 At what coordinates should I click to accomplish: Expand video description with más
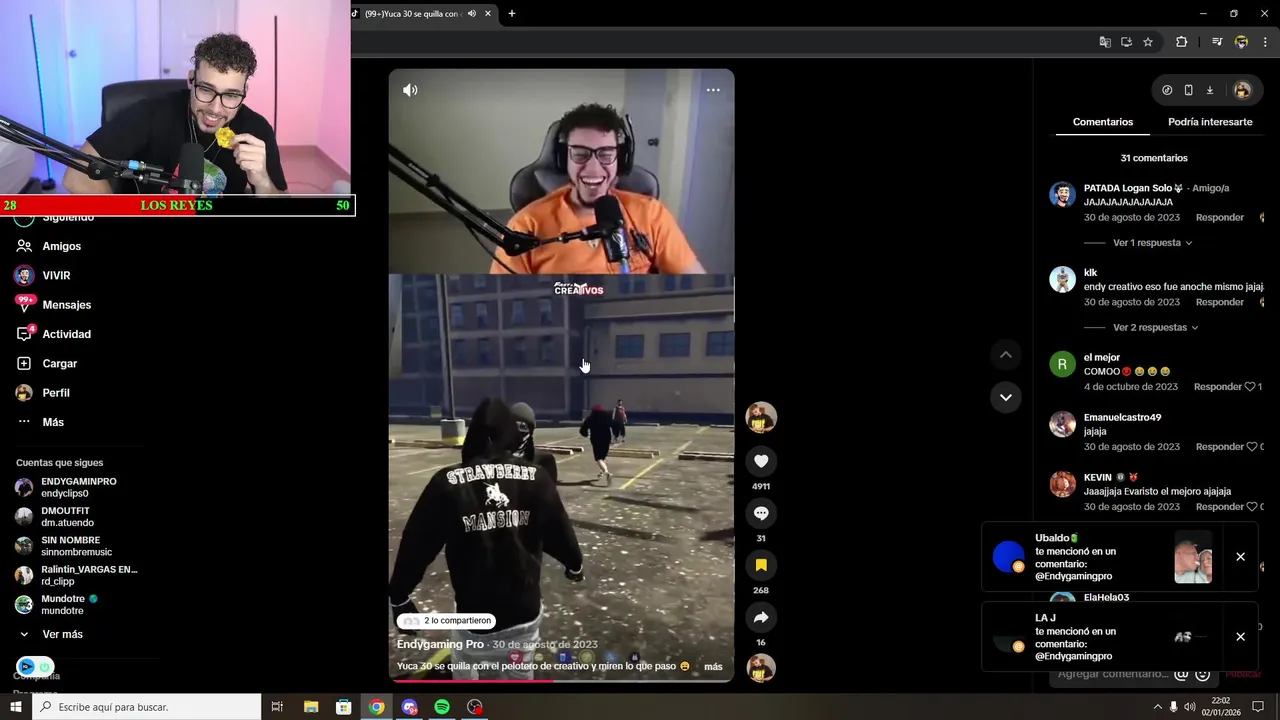click(x=713, y=667)
